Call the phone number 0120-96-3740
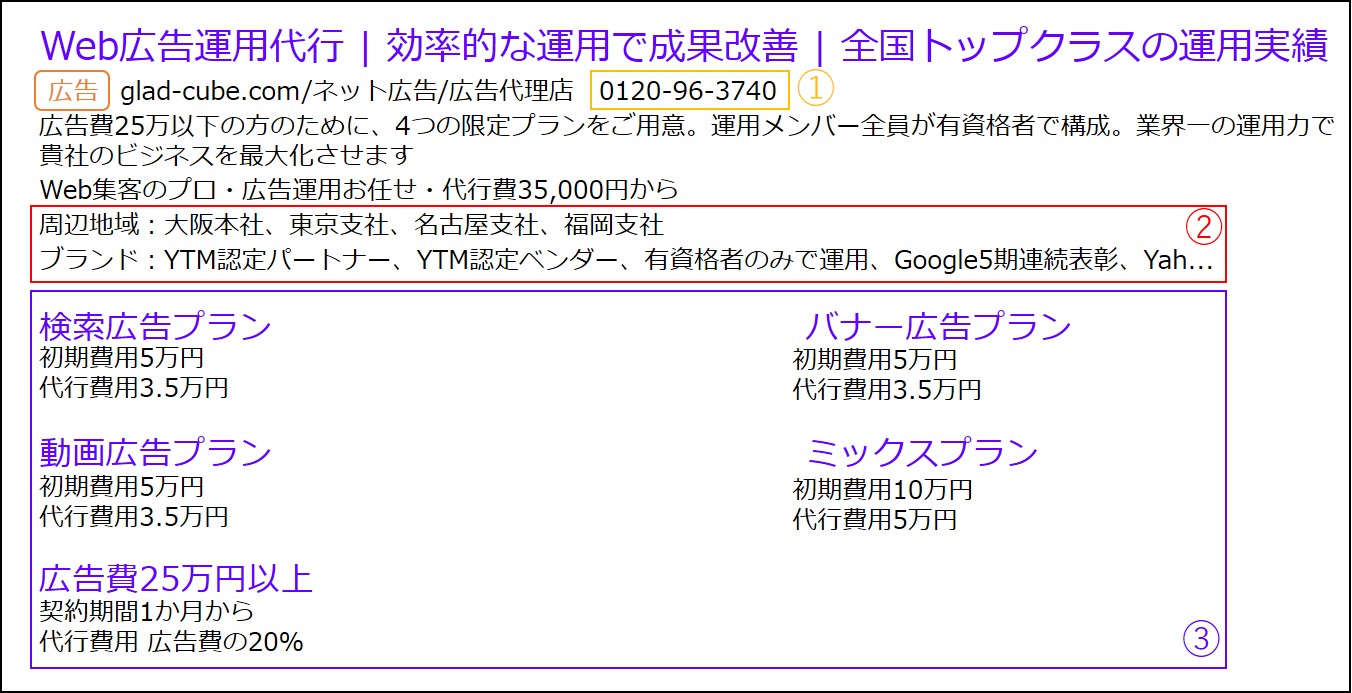The height and width of the screenshot is (693, 1352). pos(689,91)
